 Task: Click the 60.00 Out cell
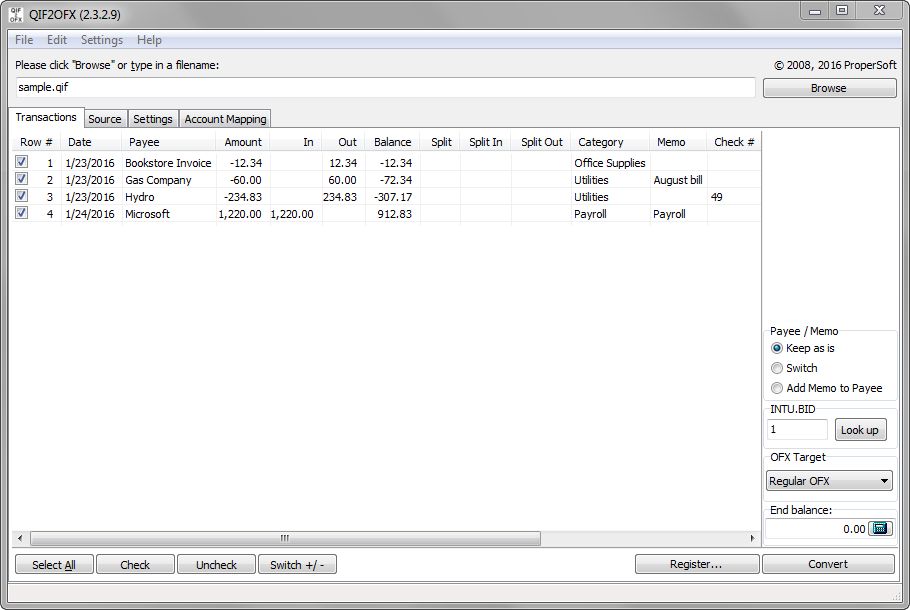click(344, 180)
